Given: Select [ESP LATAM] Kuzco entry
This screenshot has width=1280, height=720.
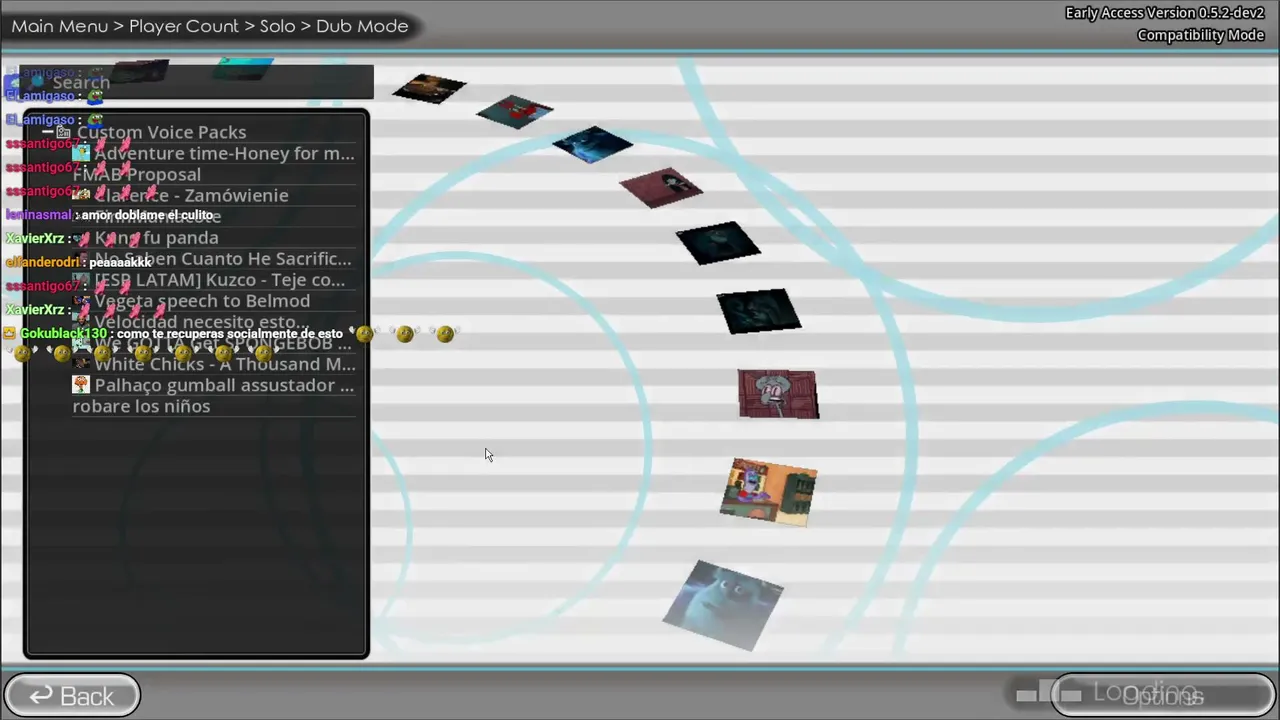Looking at the screenshot, I should tap(219, 280).
